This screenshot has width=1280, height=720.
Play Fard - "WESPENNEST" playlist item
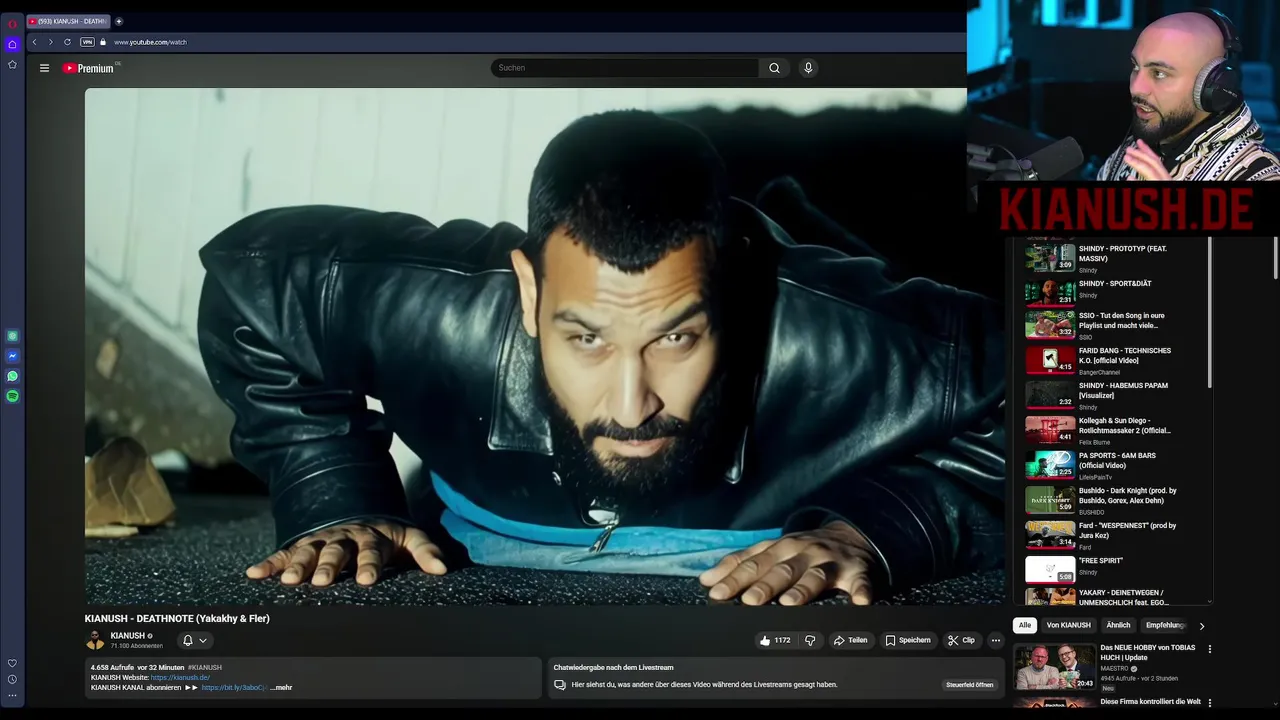pos(1112,536)
